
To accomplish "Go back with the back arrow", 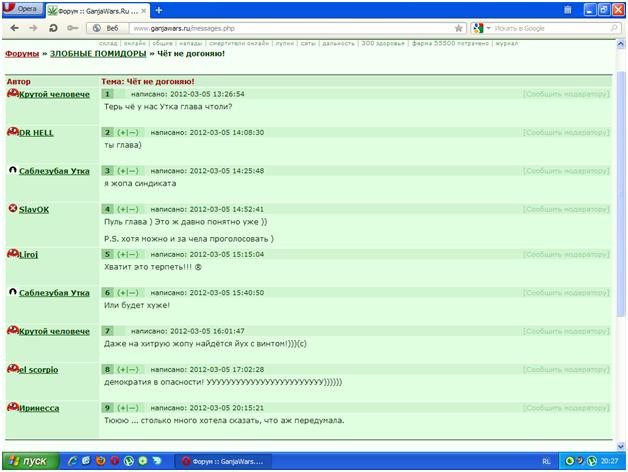I will click(x=14, y=28).
